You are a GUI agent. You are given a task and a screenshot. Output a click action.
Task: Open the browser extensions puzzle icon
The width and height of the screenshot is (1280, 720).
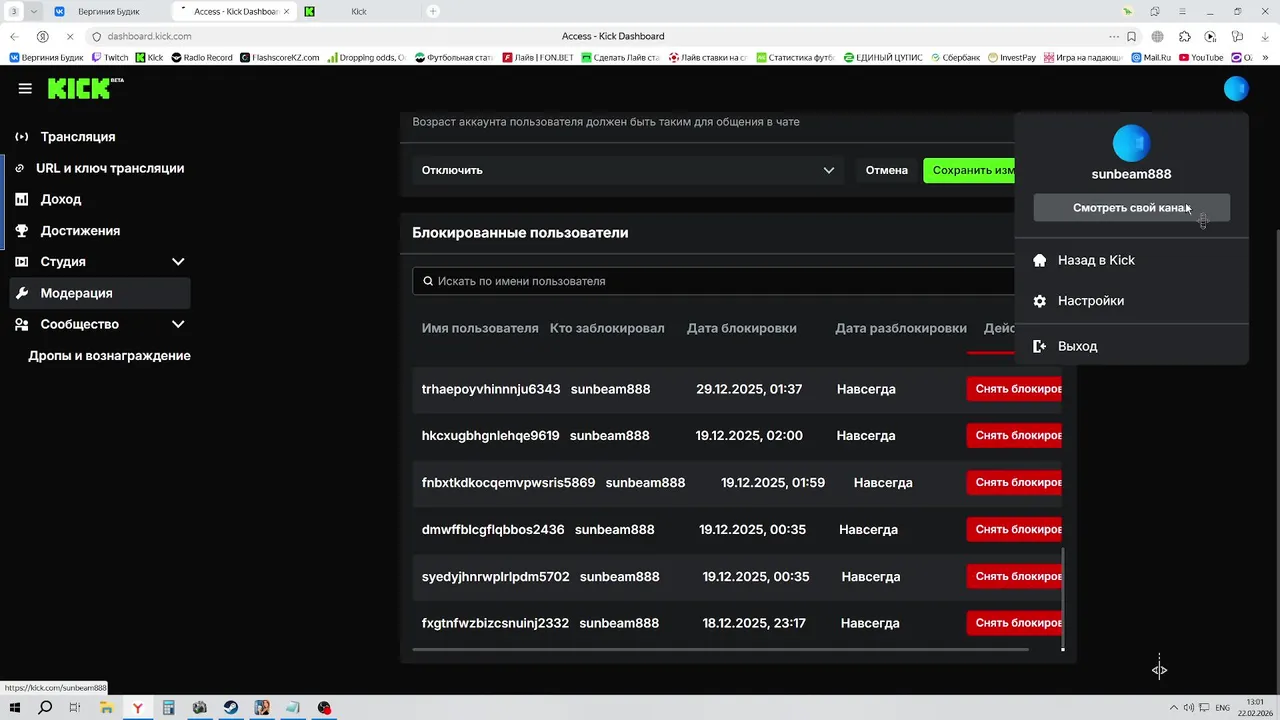click(x=1184, y=36)
